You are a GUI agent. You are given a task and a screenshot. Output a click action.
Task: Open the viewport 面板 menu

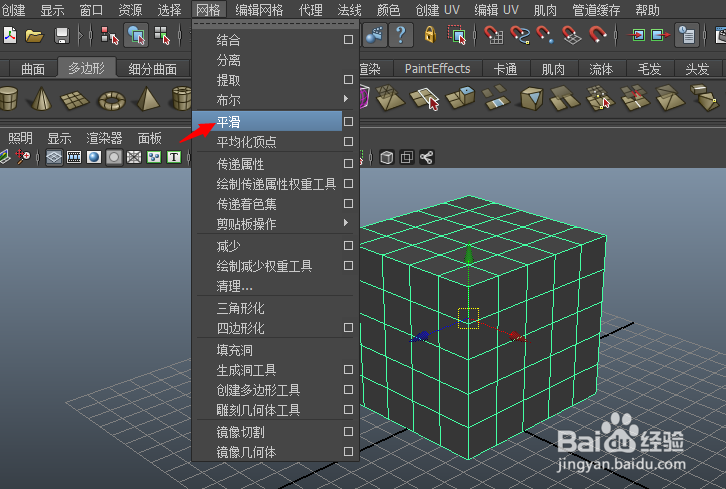point(150,138)
